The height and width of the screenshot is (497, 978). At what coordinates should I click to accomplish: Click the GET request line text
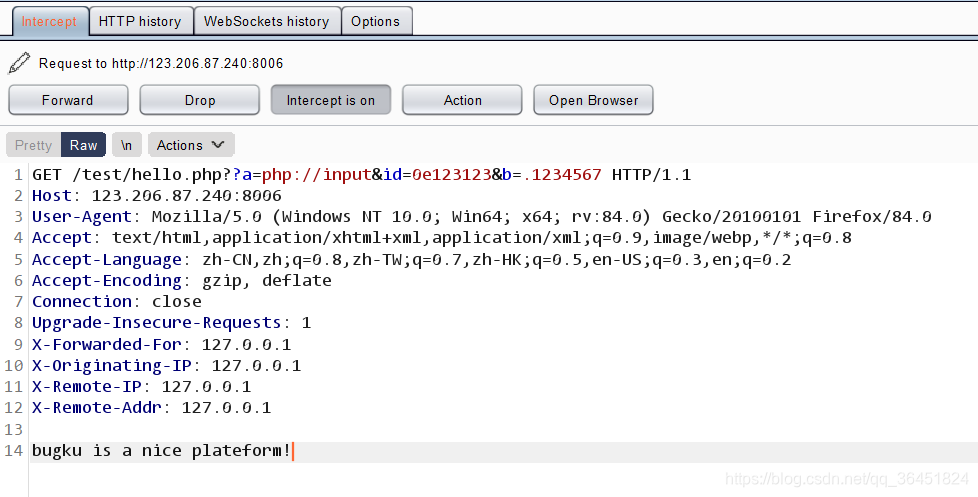pyautogui.click(x=362, y=175)
